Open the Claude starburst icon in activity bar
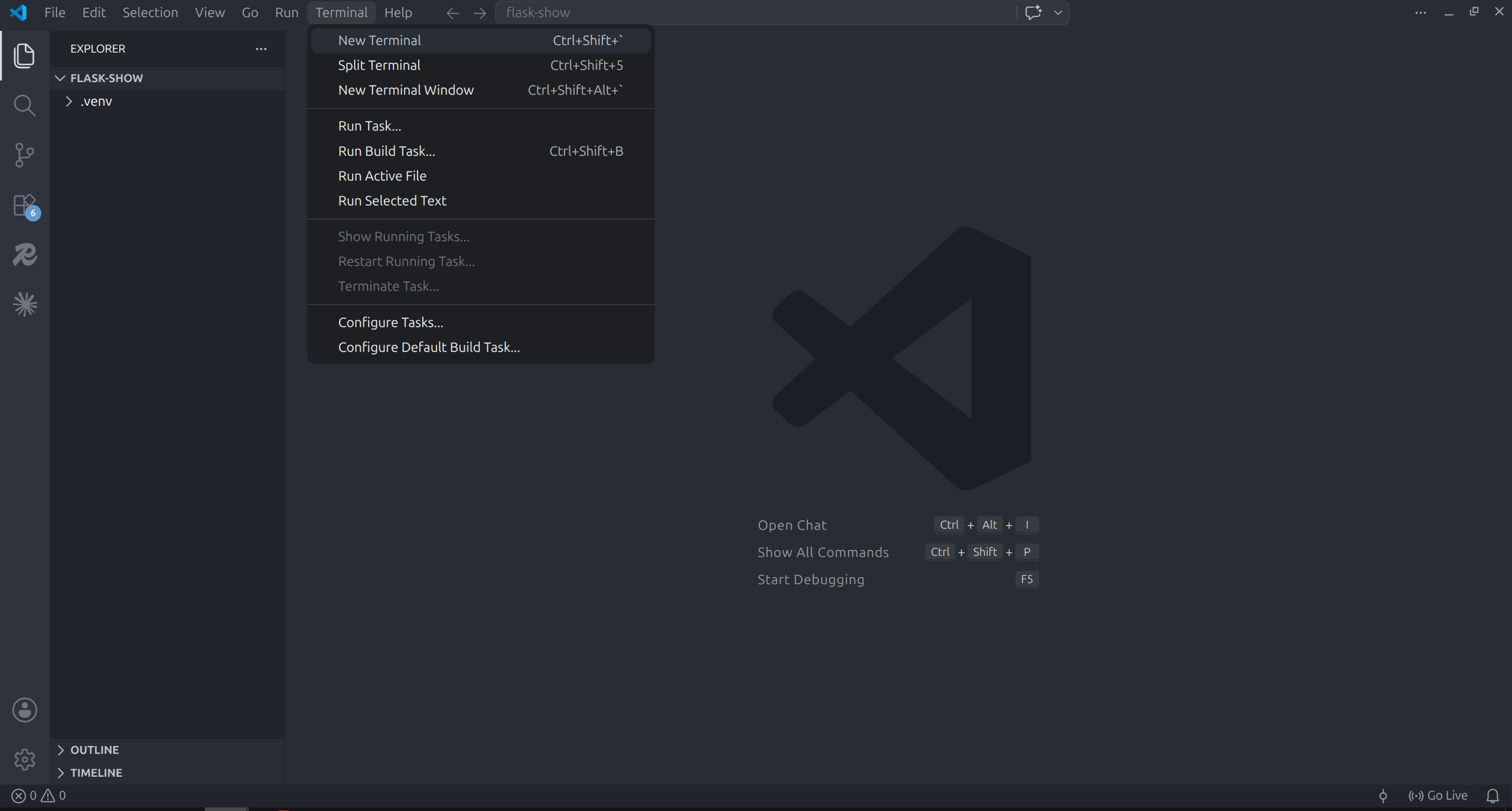The width and height of the screenshot is (1512, 811). (x=24, y=304)
